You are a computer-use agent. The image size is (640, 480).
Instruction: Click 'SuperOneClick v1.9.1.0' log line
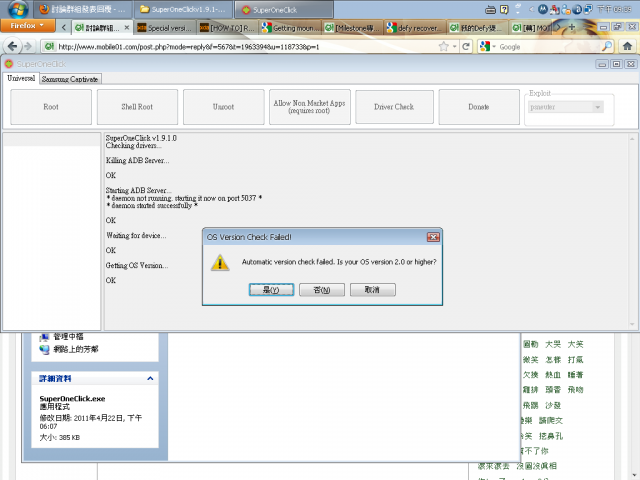tap(141, 138)
